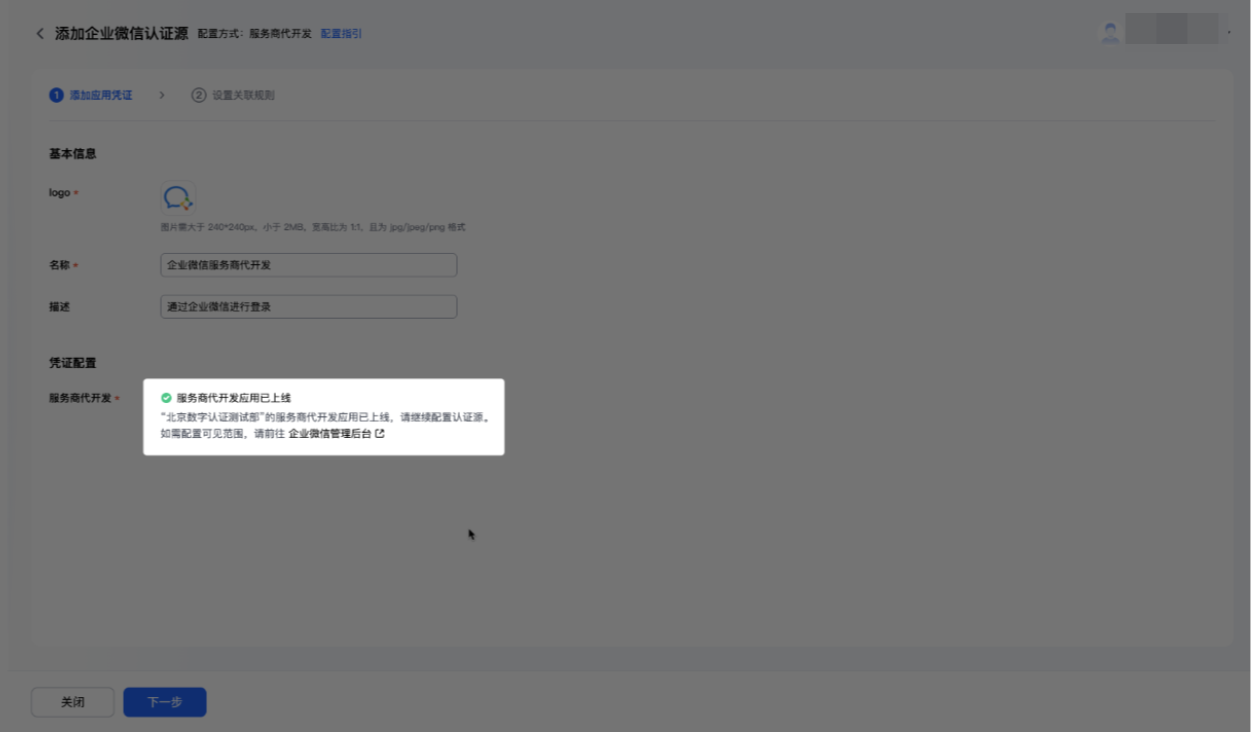Viewport: 1251px width, 732px height.
Task: Click the 服务商代开发应用已上线 status title
Action: click(234, 398)
